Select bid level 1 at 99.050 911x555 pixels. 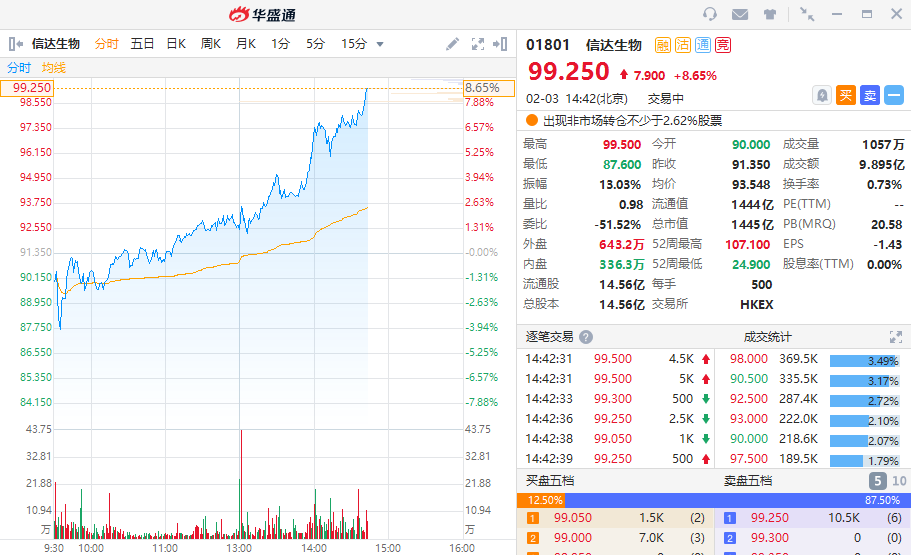pos(615,518)
